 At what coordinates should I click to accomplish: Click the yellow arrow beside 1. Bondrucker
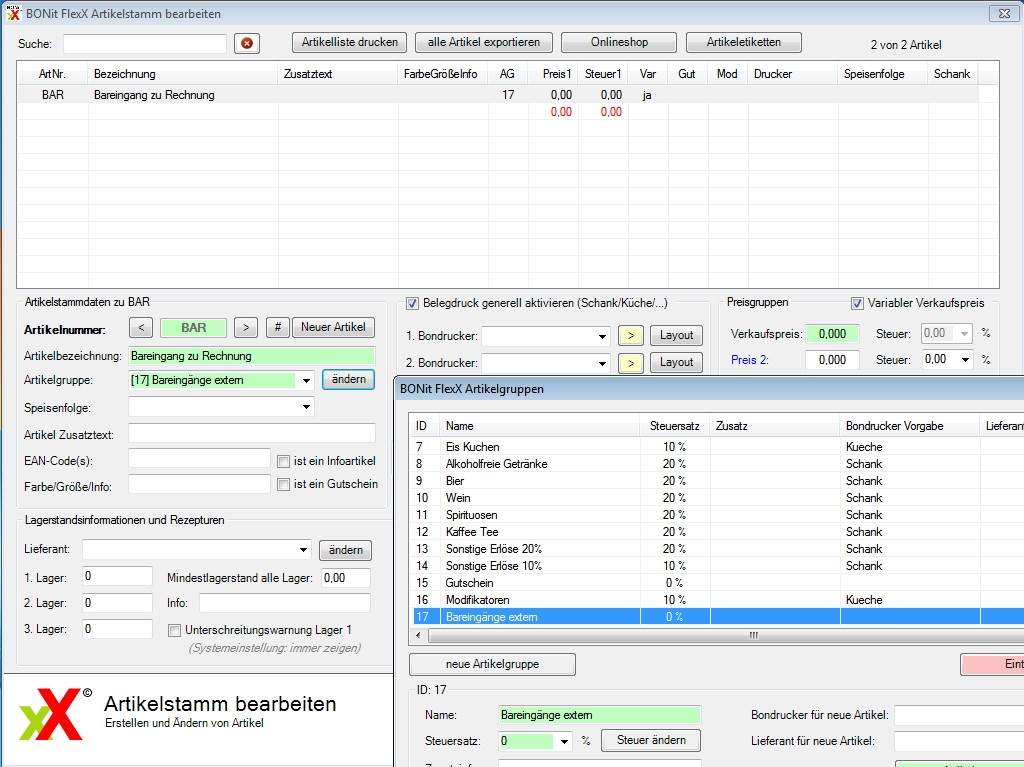tap(630, 336)
